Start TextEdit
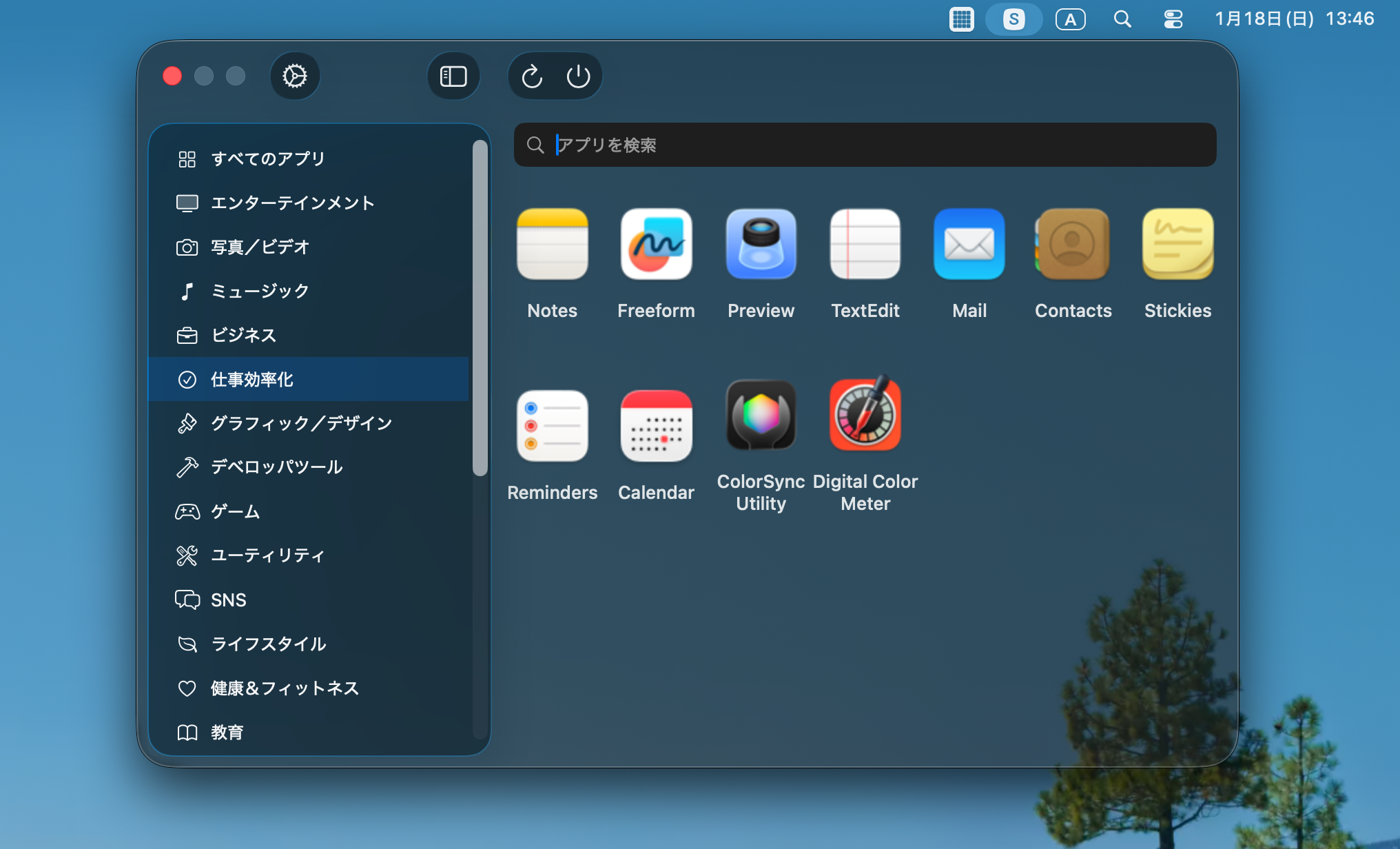The width and height of the screenshot is (1400, 849). click(x=865, y=245)
